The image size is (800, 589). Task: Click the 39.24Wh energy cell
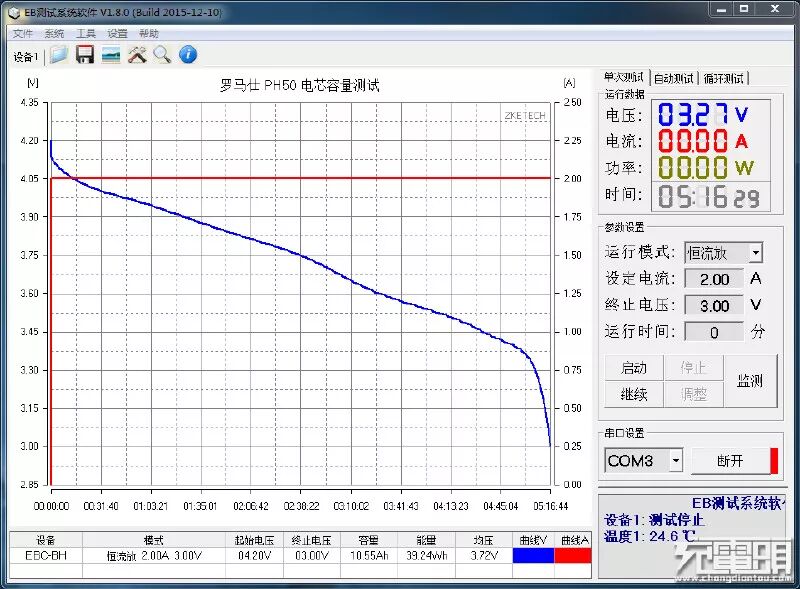pyautogui.click(x=426, y=555)
